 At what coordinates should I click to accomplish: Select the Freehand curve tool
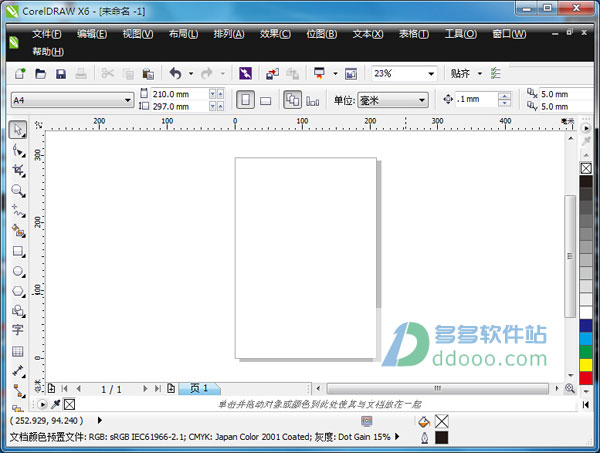click(x=18, y=210)
